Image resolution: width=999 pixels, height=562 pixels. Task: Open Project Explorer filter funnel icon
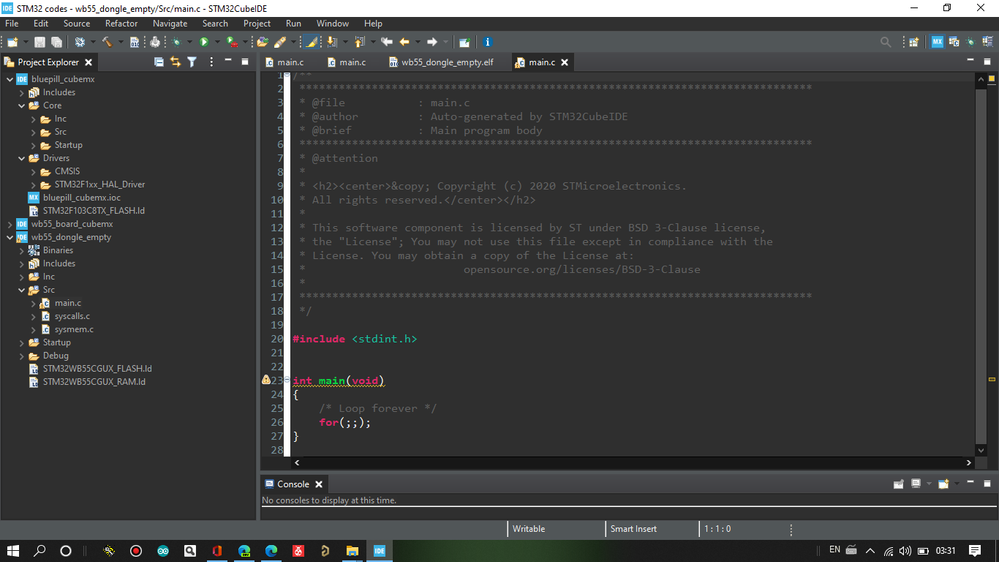tap(192, 62)
